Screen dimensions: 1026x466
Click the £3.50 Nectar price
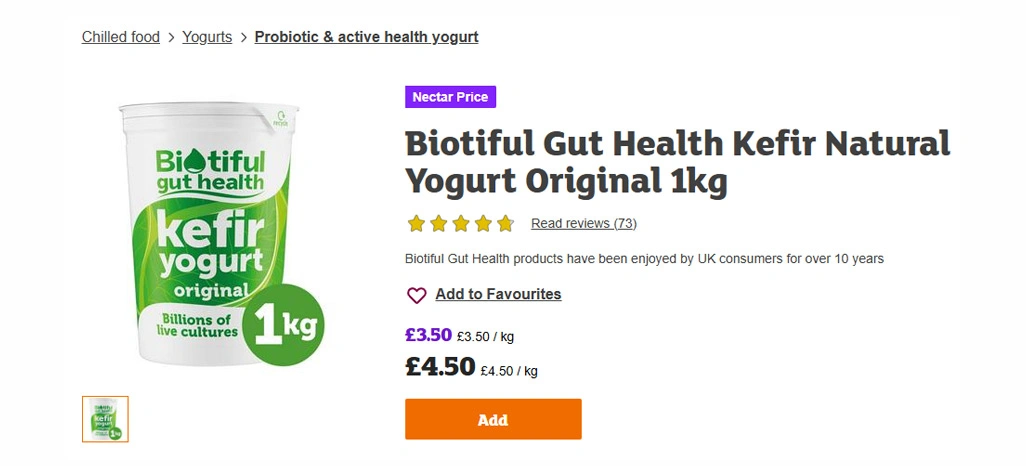click(429, 335)
